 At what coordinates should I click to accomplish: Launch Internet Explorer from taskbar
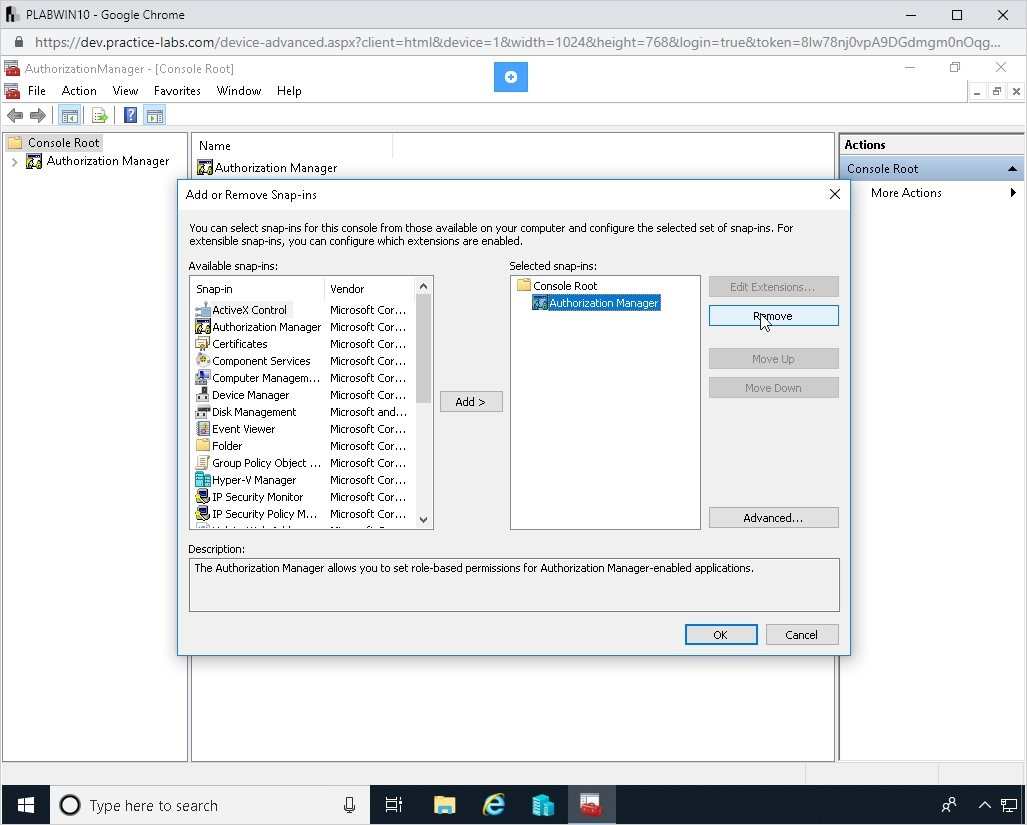pos(493,805)
